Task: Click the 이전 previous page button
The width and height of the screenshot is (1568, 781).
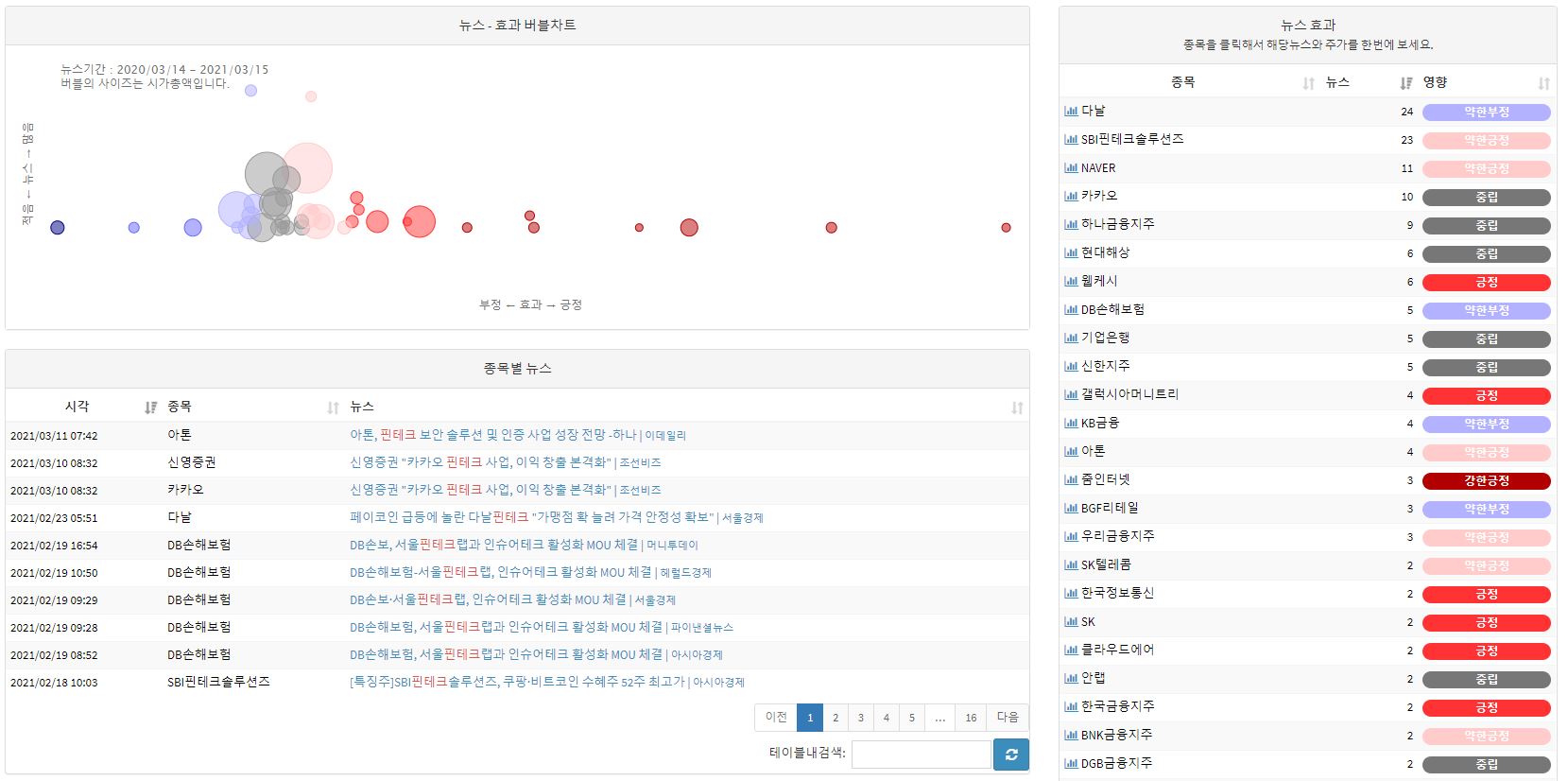Action: click(x=776, y=718)
